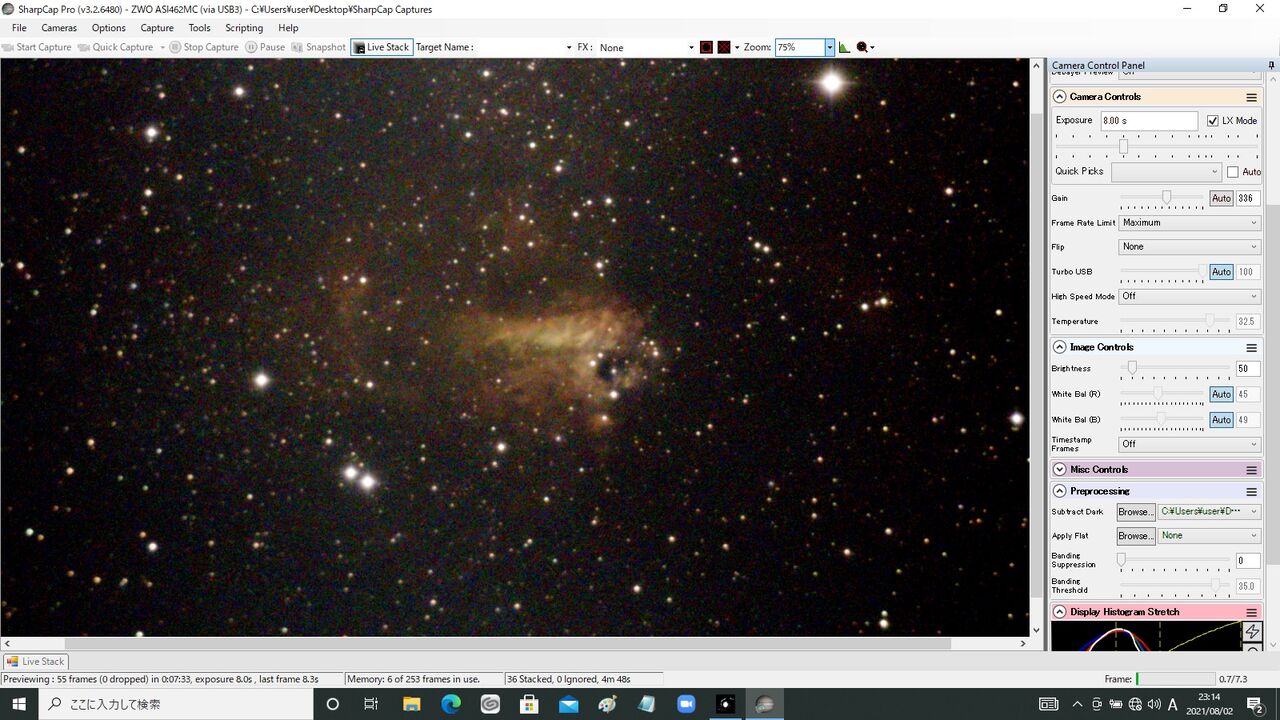Collapse the Image Controls section

click(1060, 347)
